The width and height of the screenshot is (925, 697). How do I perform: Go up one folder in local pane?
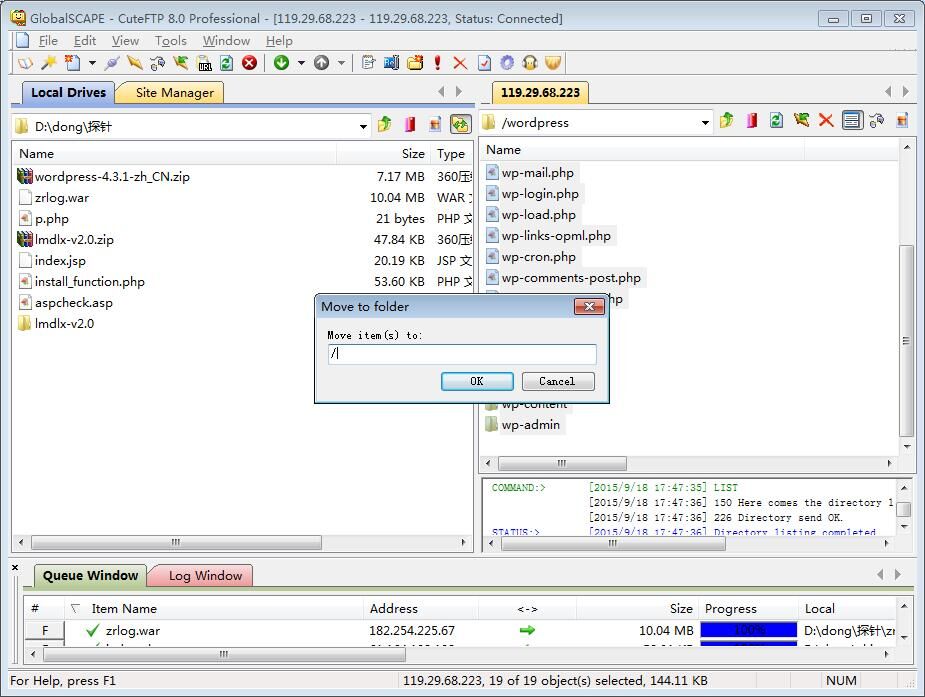385,124
